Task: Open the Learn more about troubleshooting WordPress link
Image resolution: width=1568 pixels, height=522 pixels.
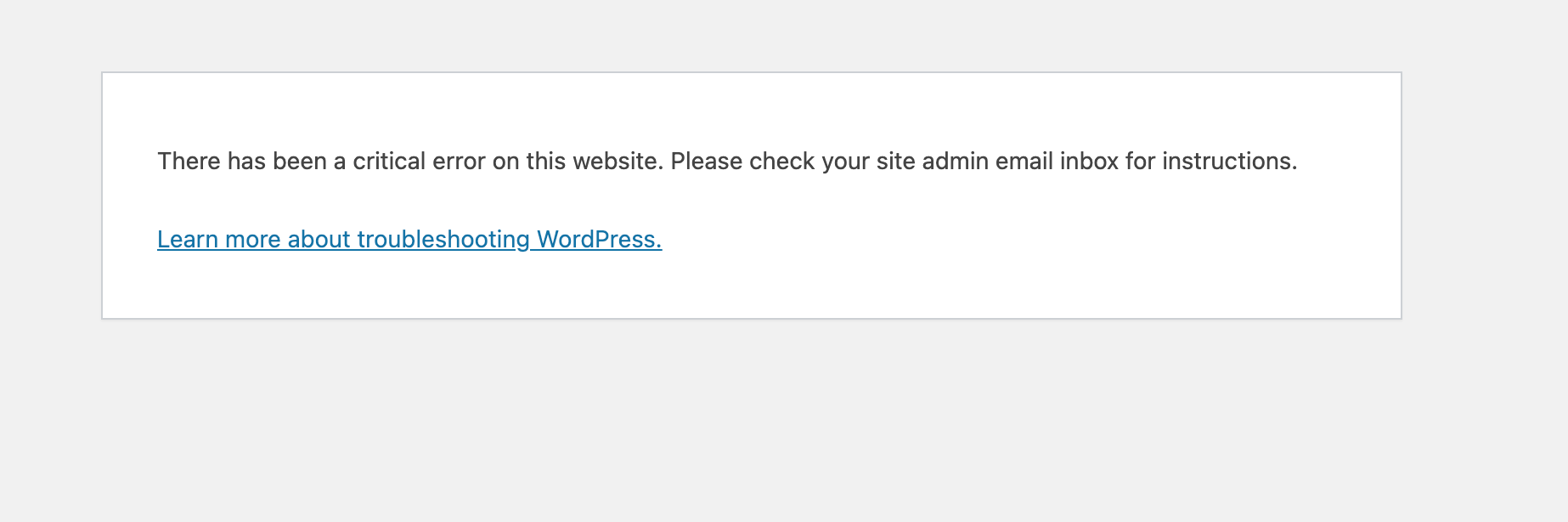Action: (x=409, y=240)
